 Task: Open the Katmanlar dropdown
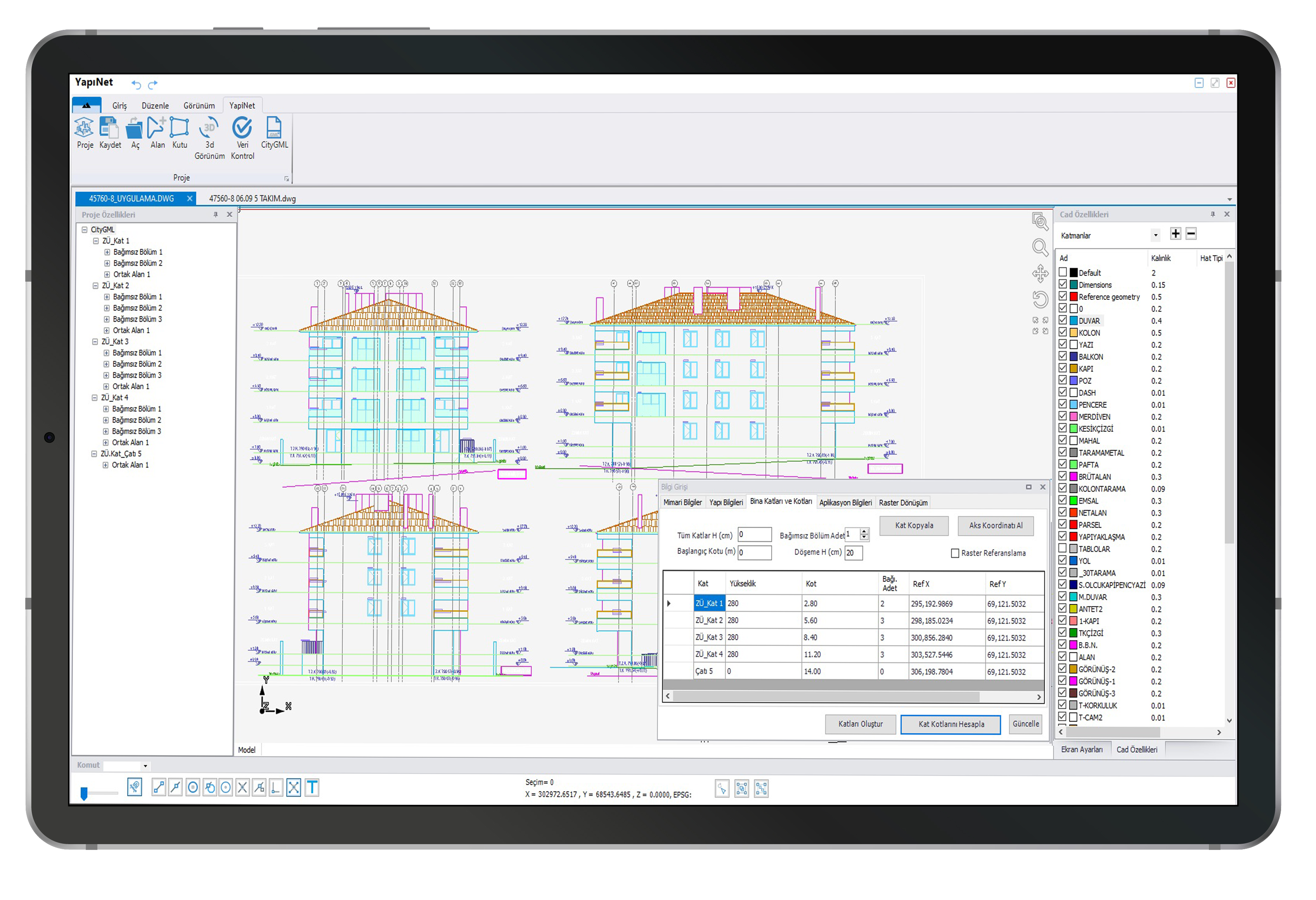pos(1155,235)
